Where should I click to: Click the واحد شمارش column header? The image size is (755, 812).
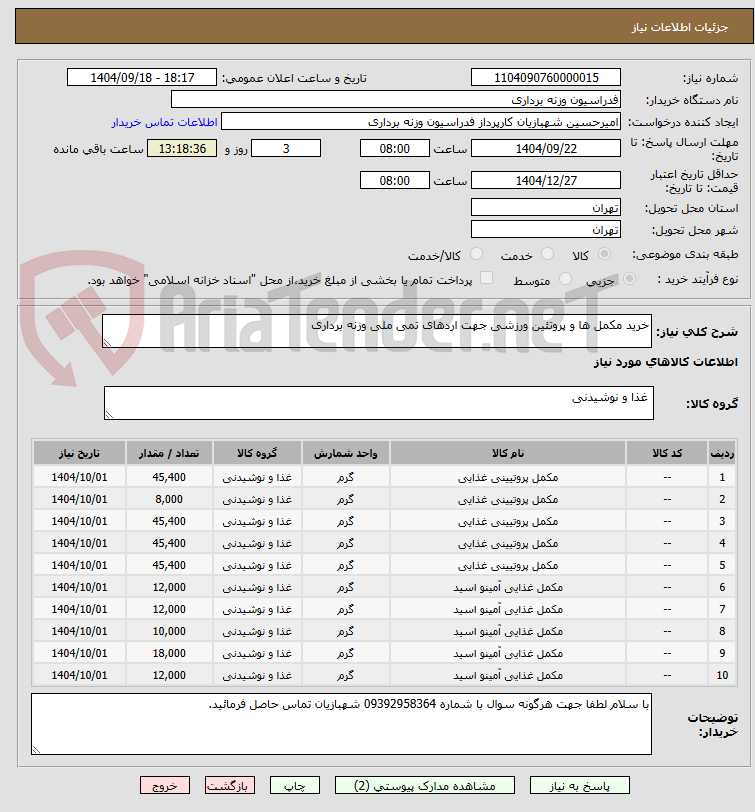(x=345, y=453)
